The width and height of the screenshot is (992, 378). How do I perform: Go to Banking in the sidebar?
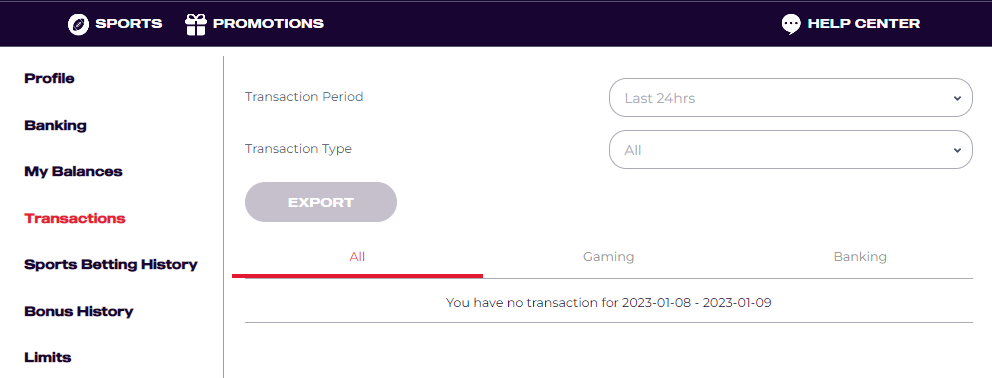click(x=56, y=125)
